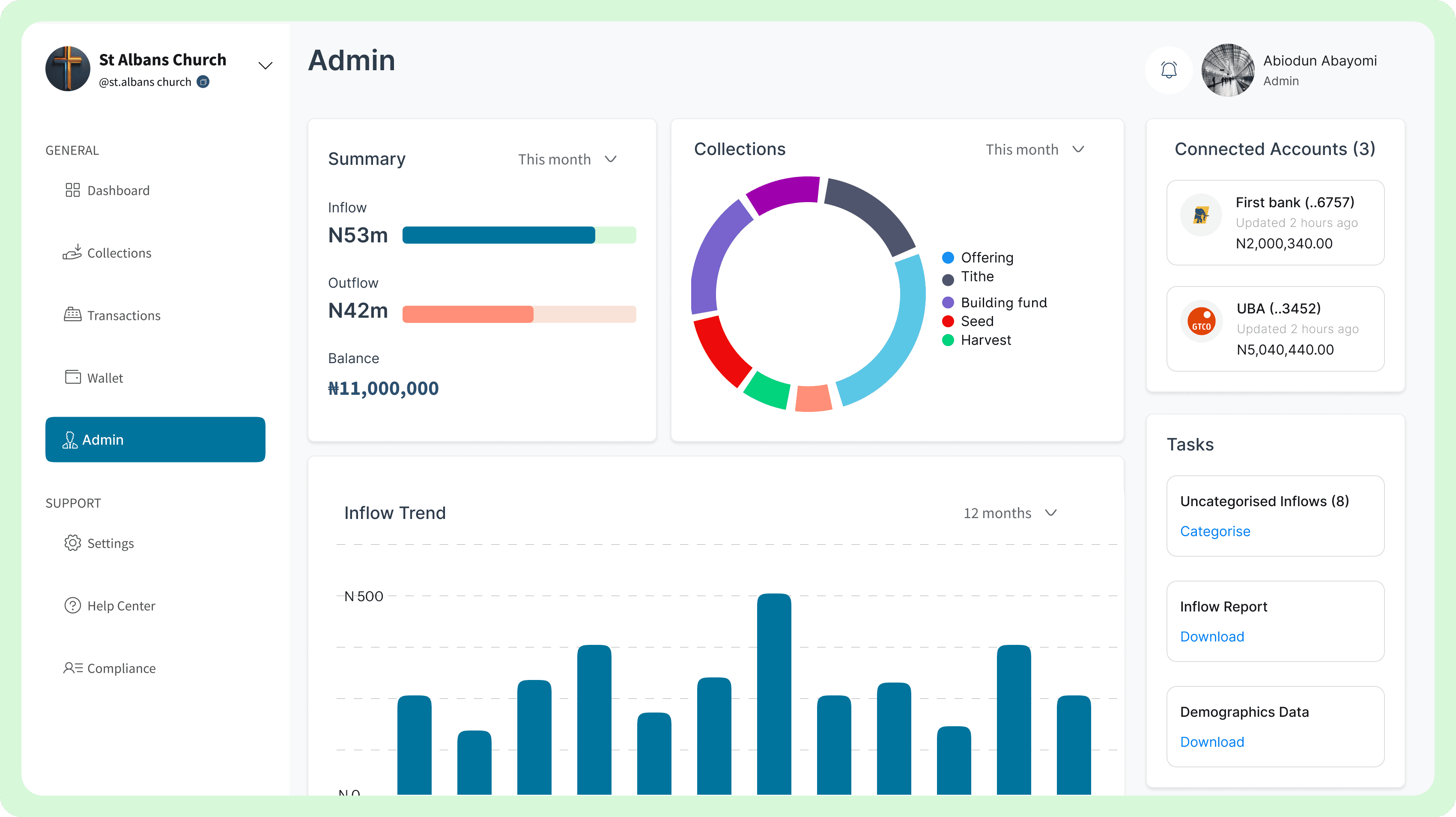Click the Connected Accounts (3) heading
This screenshot has width=1456, height=817.
pyautogui.click(x=1274, y=149)
